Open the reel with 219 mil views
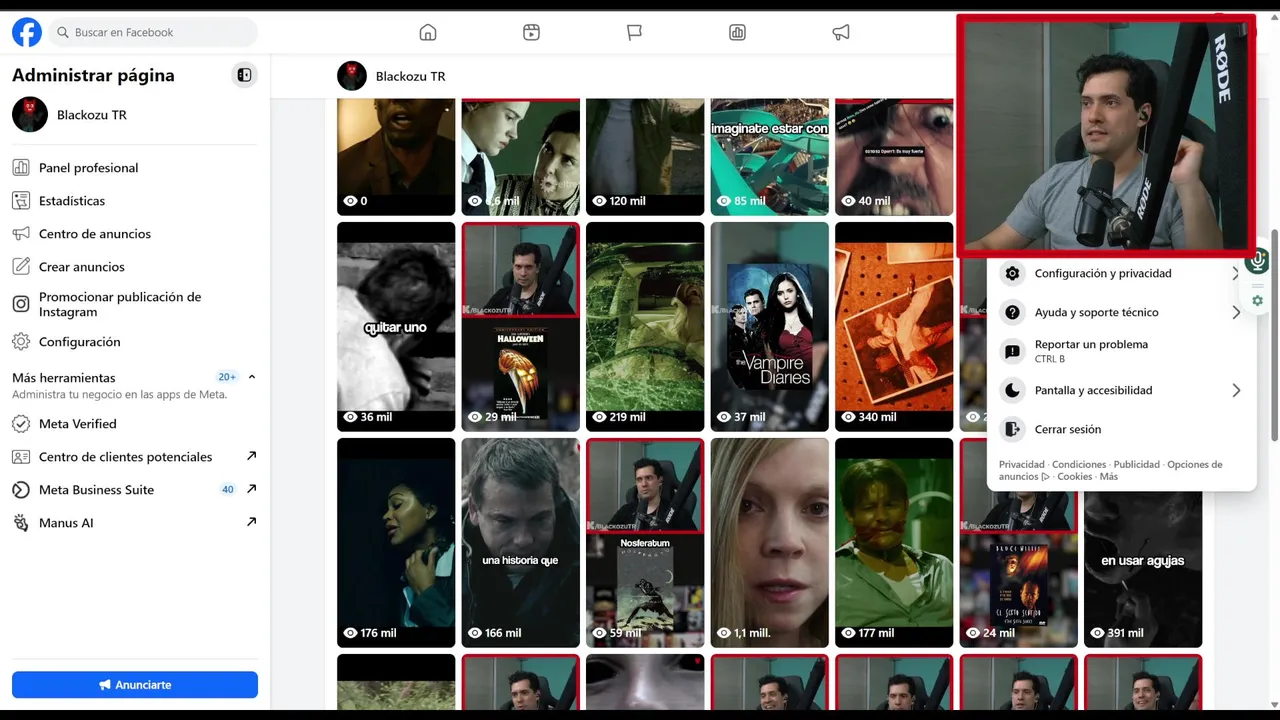Viewport: 1280px width, 720px height. click(x=645, y=327)
